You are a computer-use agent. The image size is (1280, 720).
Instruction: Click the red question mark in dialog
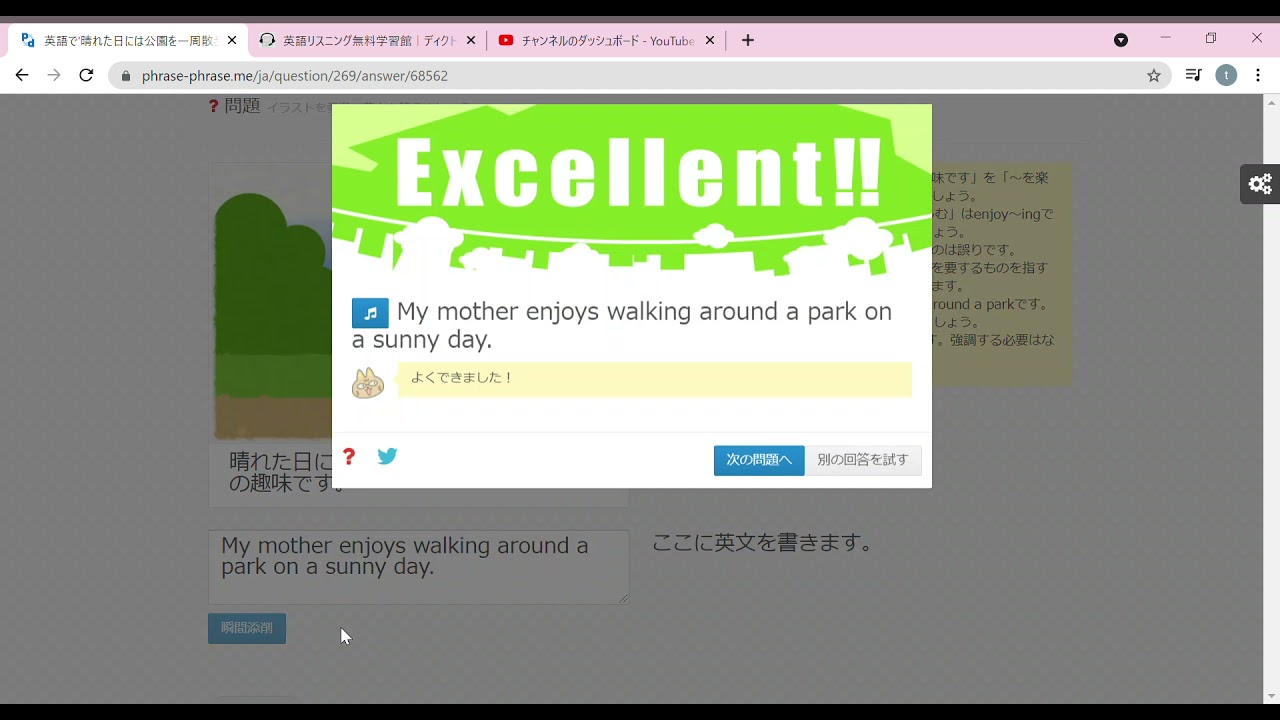tap(348, 457)
